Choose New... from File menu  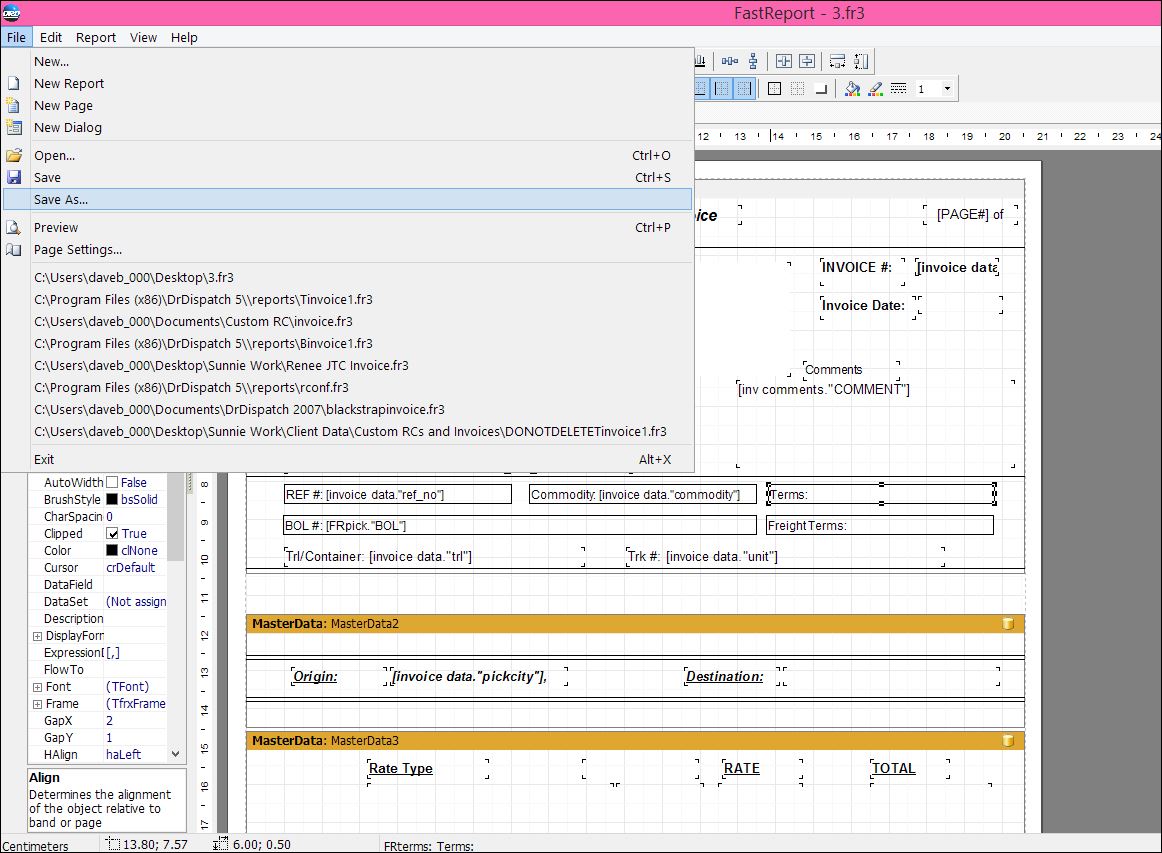click(347, 62)
